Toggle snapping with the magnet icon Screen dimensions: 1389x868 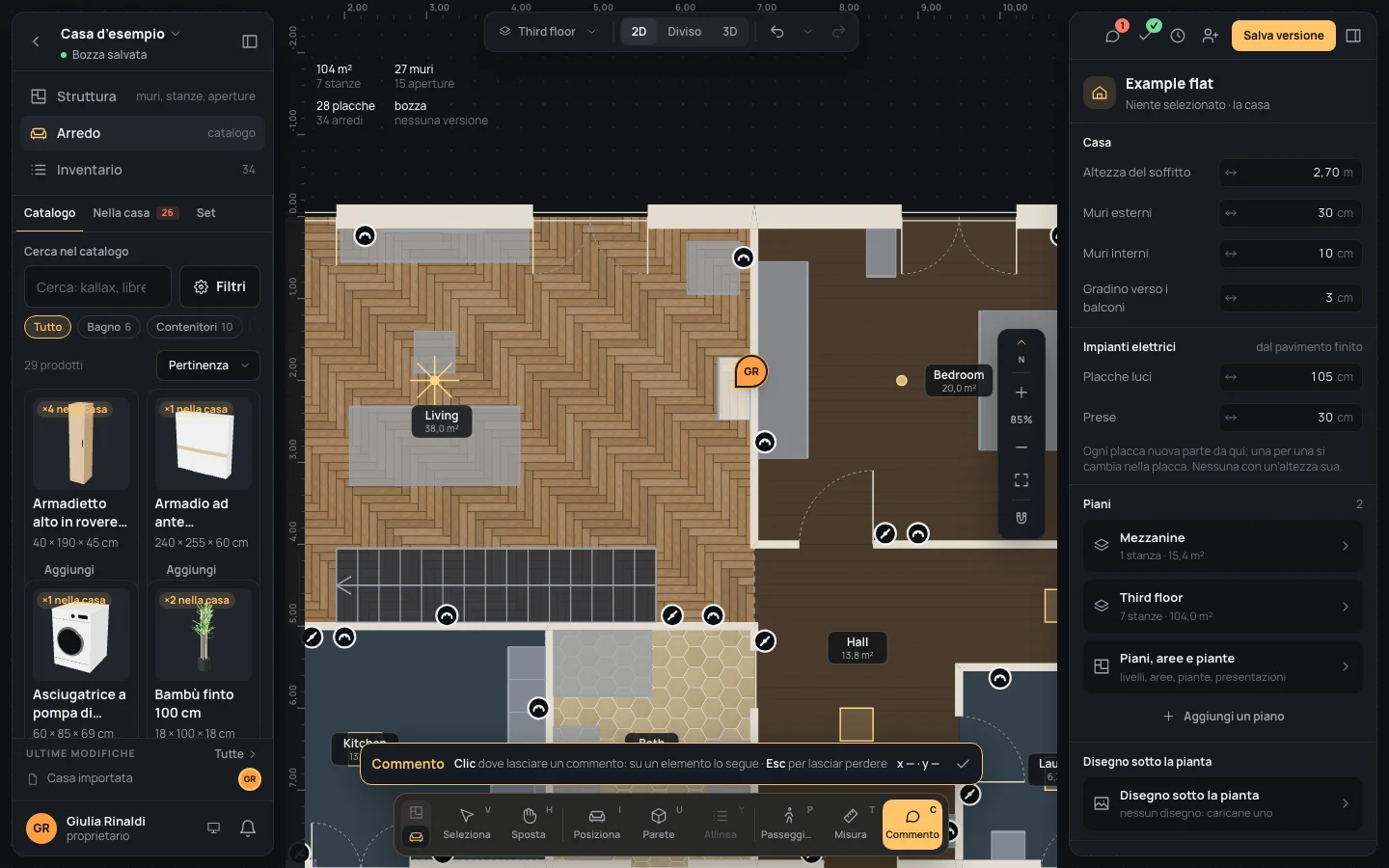1021,518
